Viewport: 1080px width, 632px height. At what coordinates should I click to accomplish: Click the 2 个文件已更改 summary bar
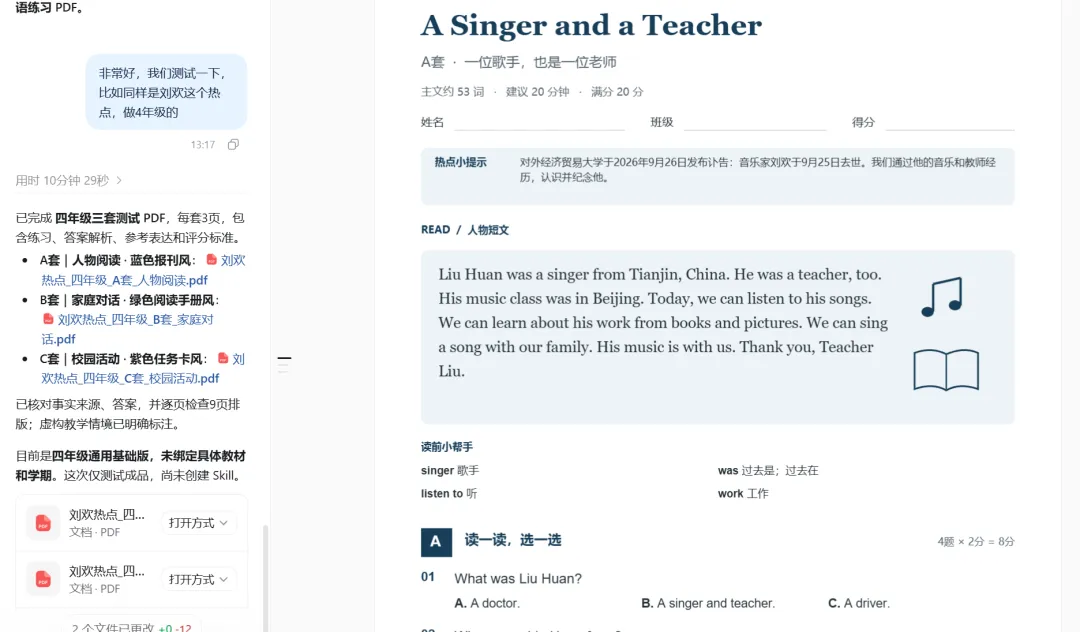132,626
